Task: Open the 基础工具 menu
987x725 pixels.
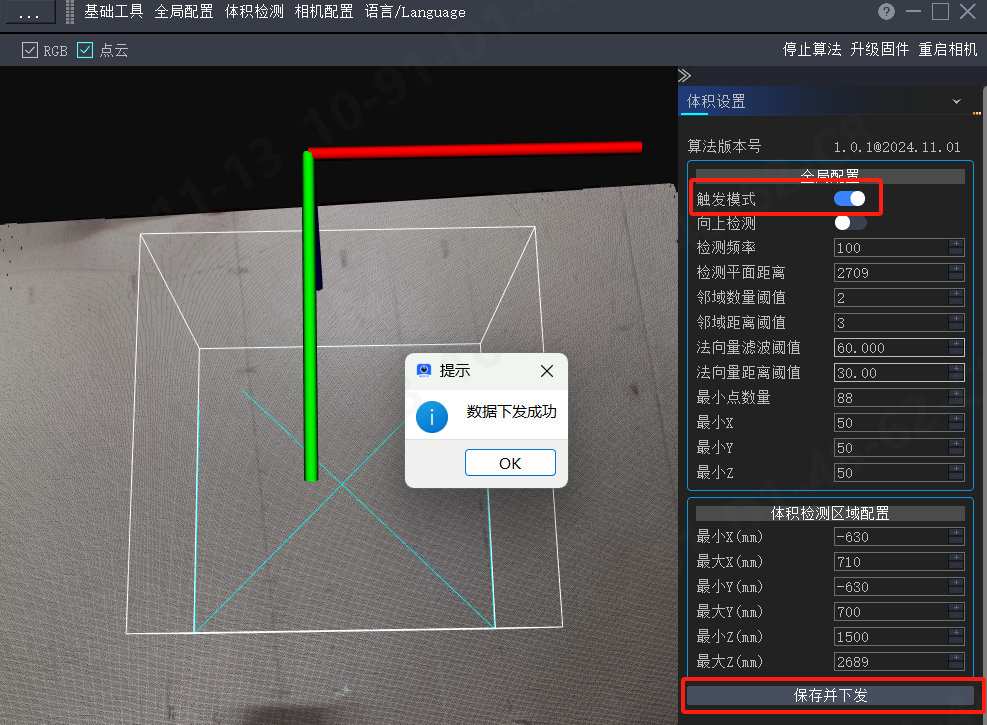Action: [x=114, y=12]
